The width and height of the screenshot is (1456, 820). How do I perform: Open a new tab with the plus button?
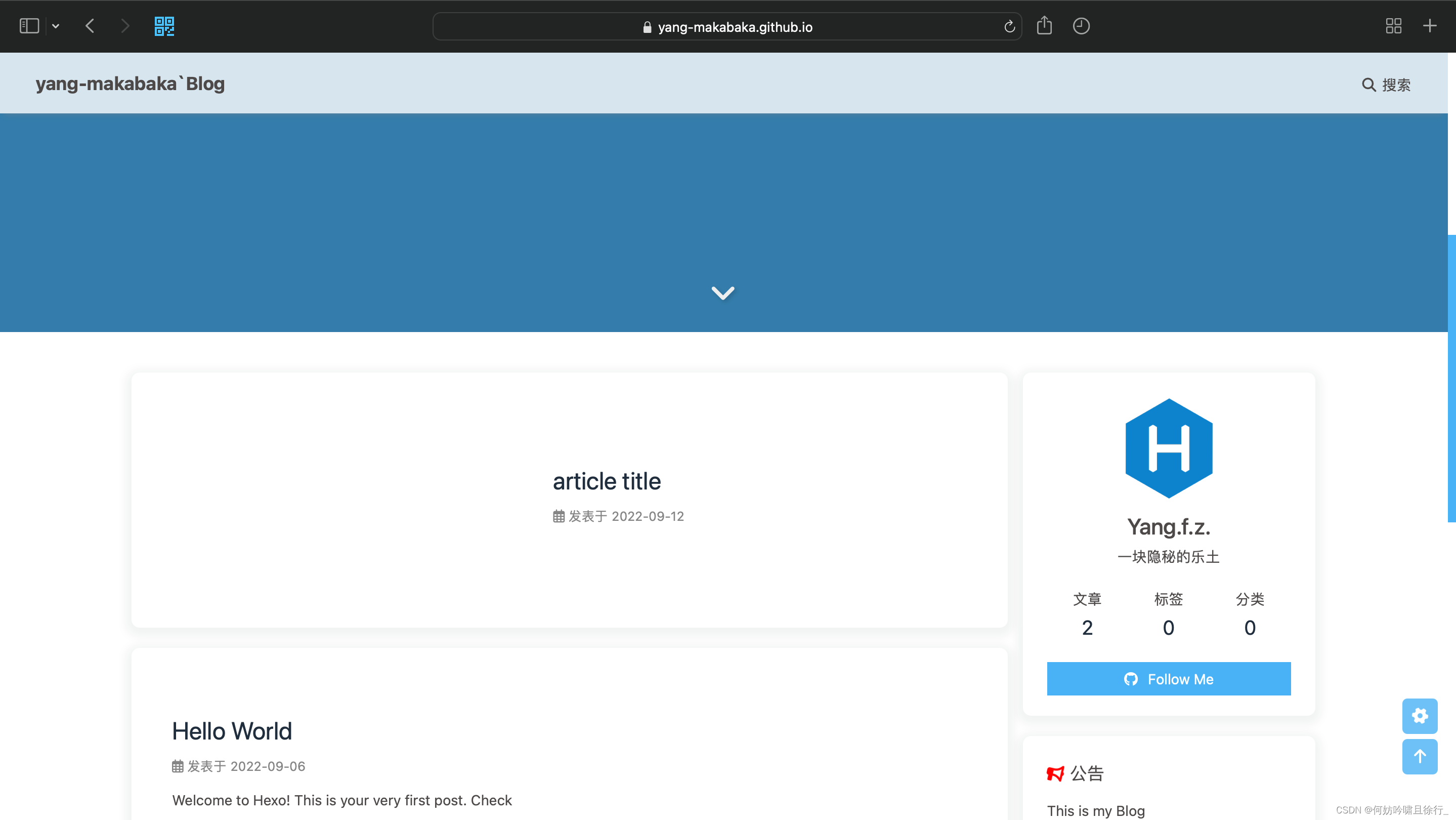(x=1429, y=26)
